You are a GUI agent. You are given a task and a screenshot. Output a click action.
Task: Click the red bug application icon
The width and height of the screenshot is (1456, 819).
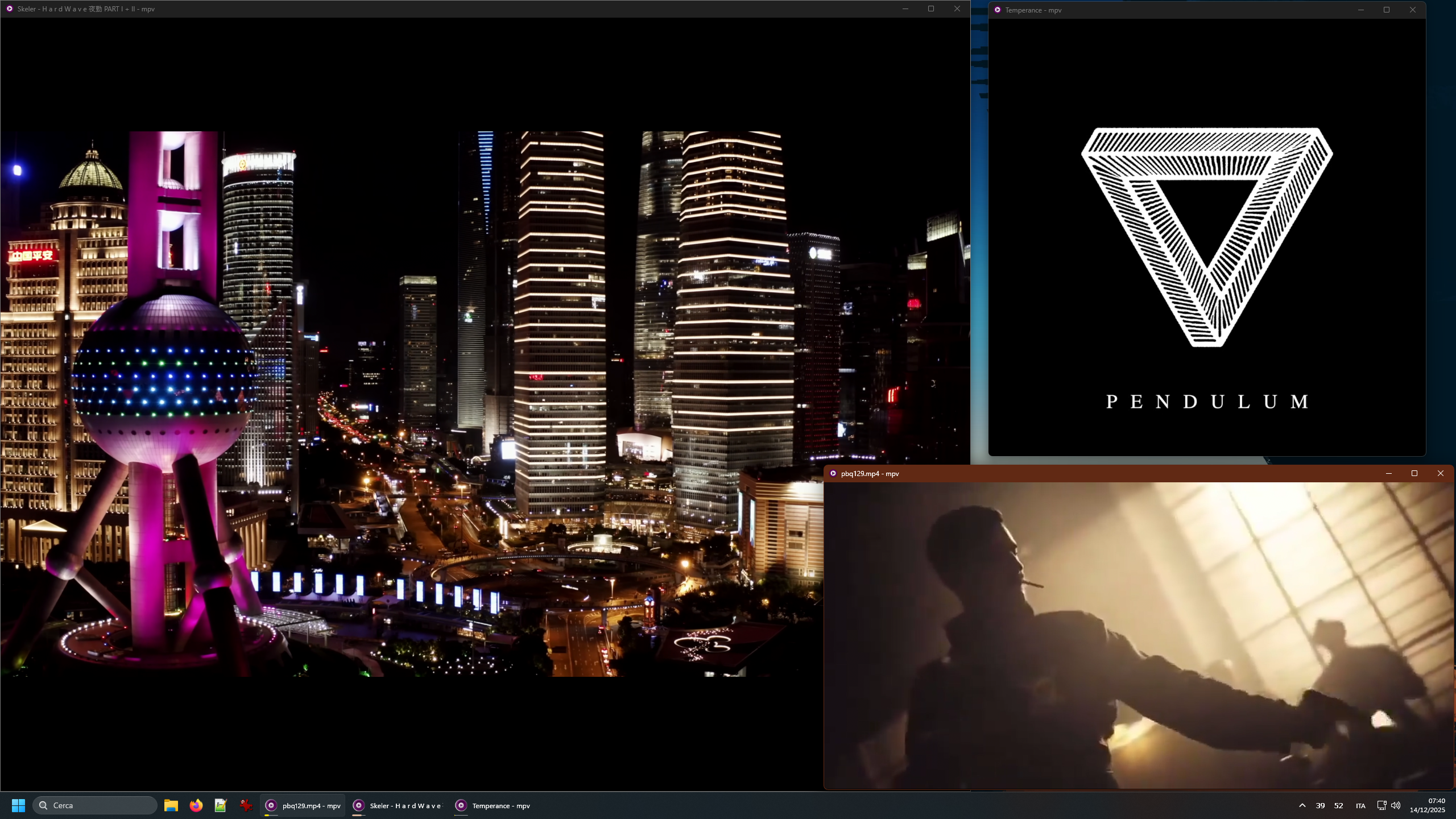(x=246, y=805)
